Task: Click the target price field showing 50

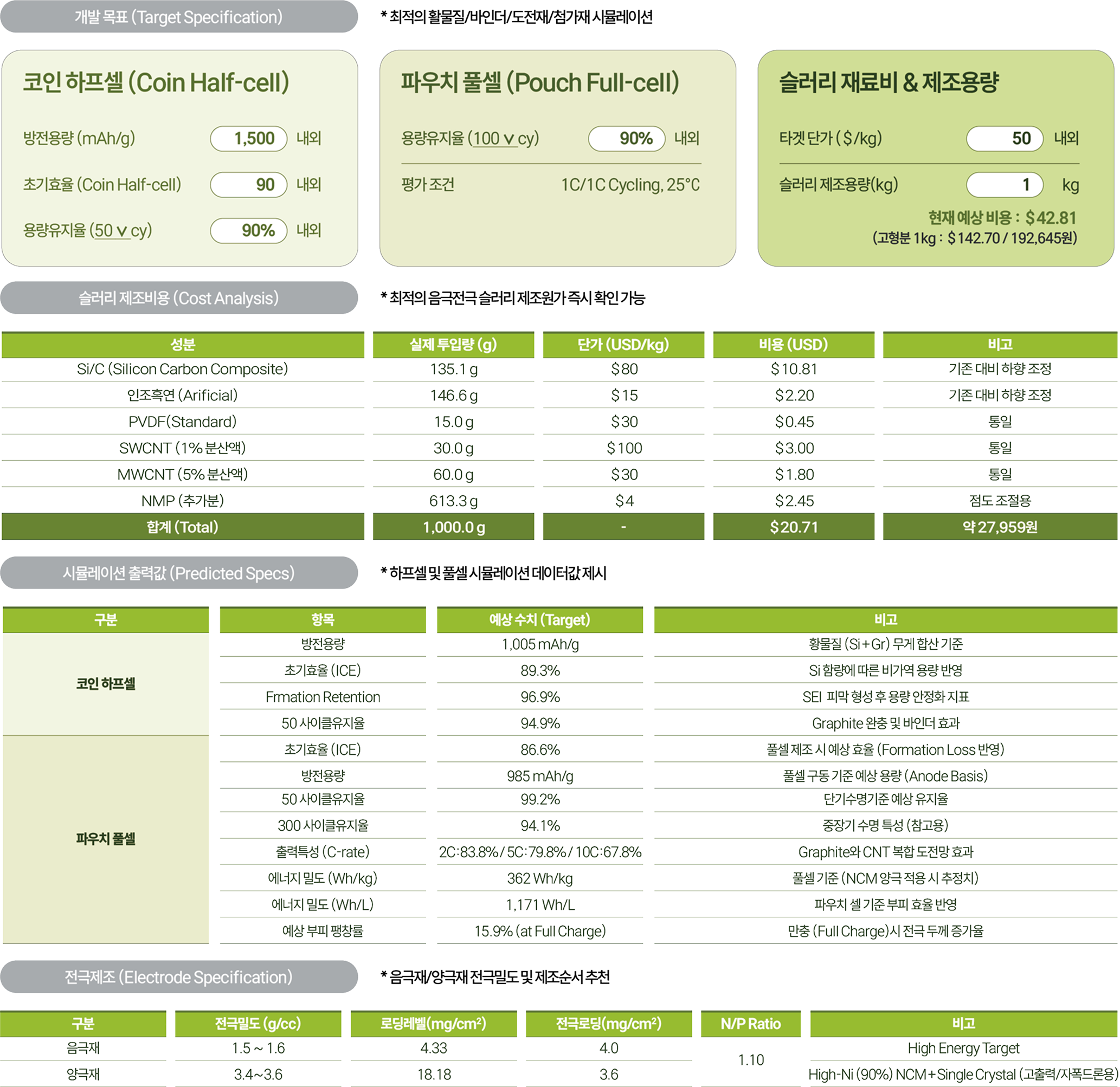Action: click(x=1004, y=139)
